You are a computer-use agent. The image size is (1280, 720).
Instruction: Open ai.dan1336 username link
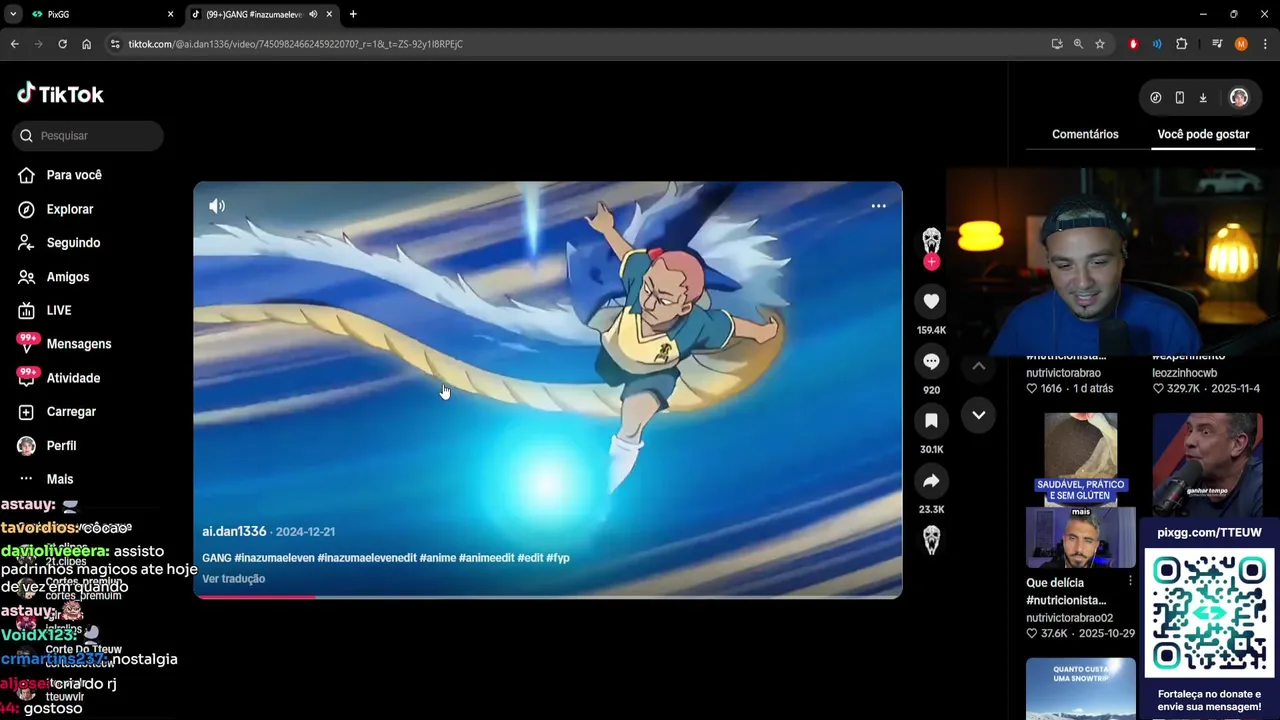coord(234,531)
